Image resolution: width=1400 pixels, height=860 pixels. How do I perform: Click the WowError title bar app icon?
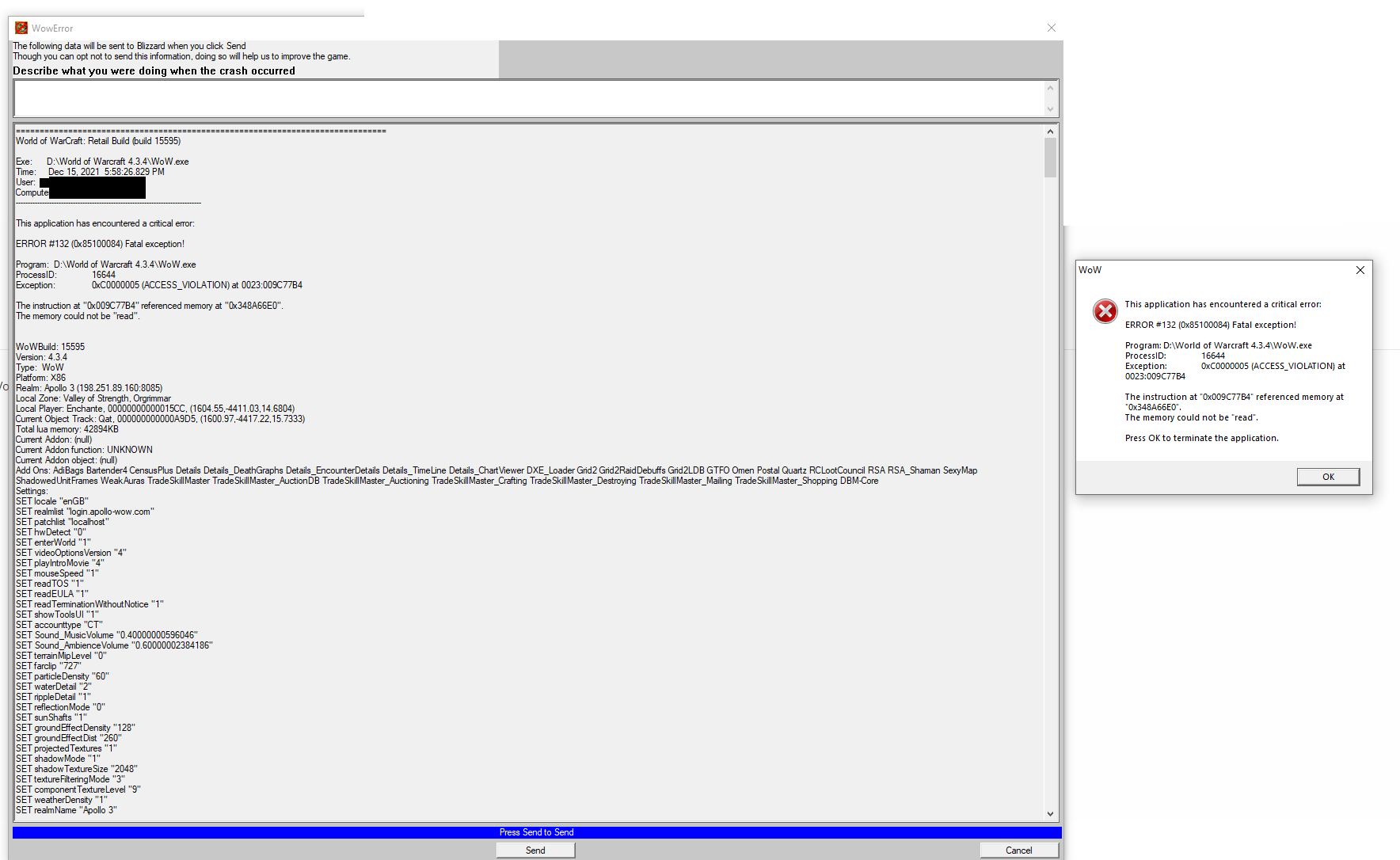click(x=21, y=28)
